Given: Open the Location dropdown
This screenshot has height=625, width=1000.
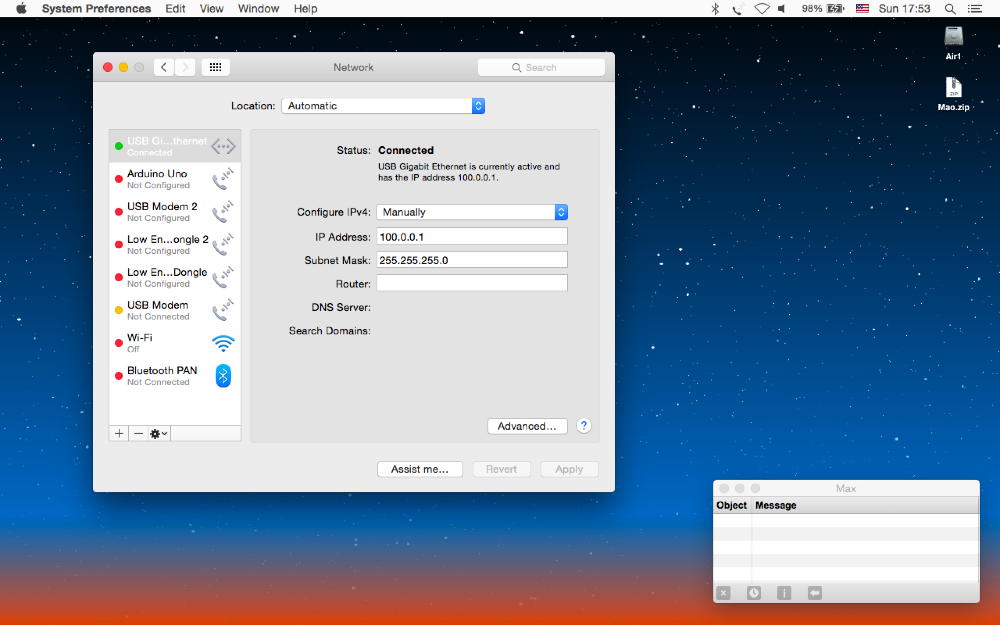Looking at the screenshot, I should [383, 106].
